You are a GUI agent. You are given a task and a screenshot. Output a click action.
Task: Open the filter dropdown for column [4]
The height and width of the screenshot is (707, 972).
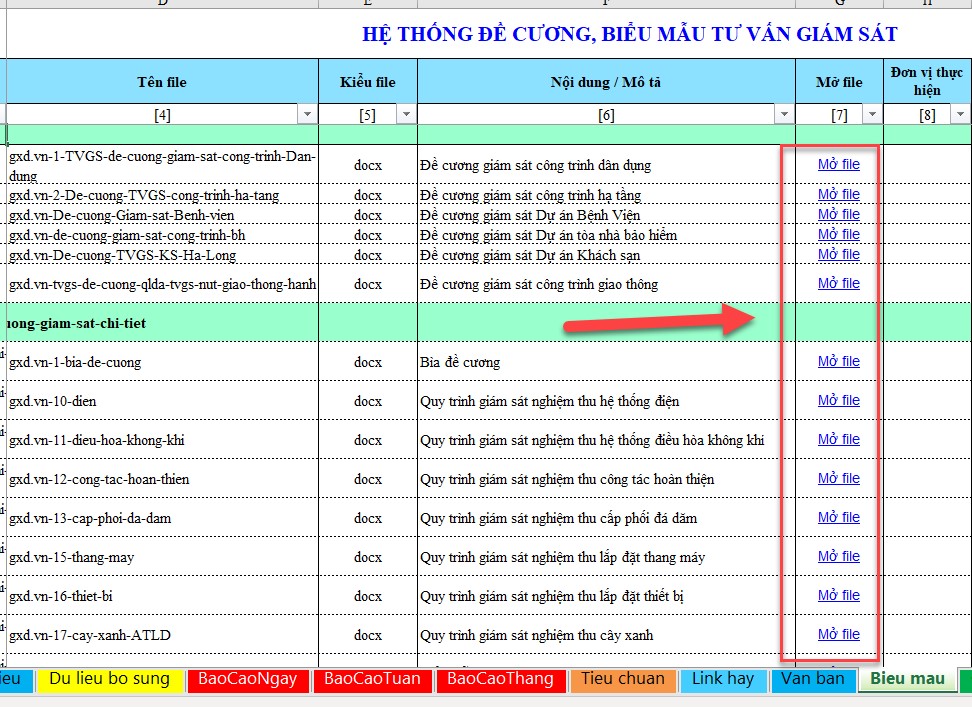tap(308, 115)
